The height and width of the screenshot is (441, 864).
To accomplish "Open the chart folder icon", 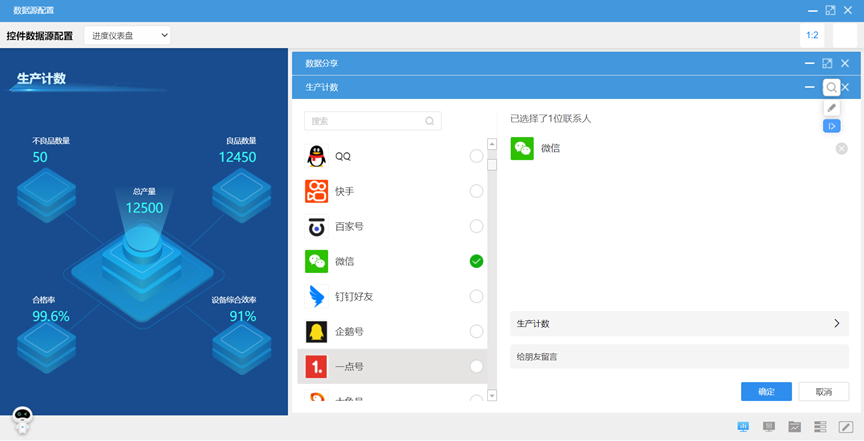I will [795, 427].
